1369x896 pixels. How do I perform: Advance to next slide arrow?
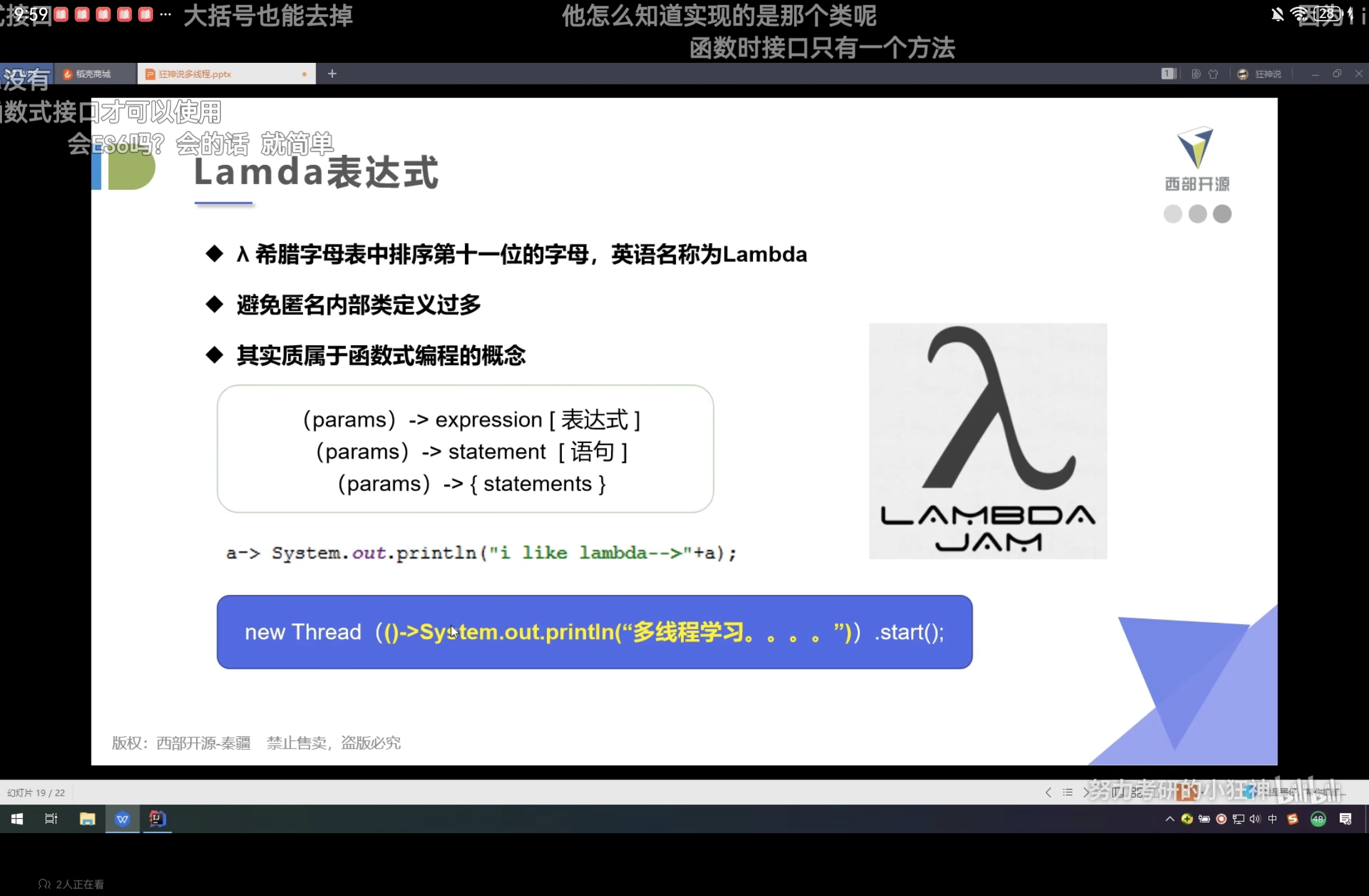click(1086, 792)
